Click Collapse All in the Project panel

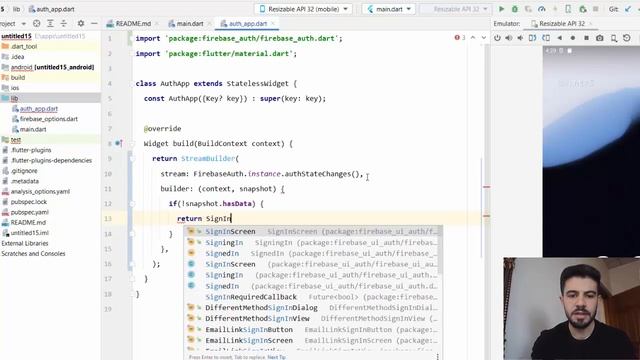[x=64, y=24]
